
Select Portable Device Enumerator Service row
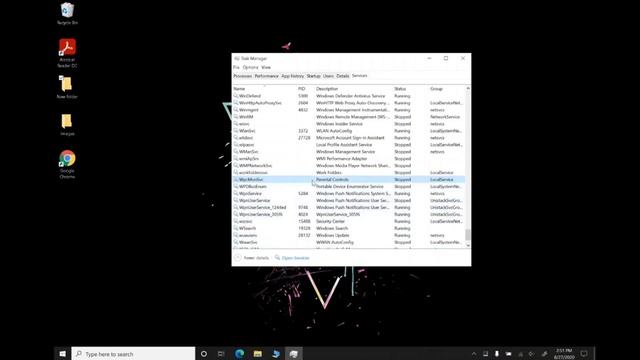coord(349,187)
